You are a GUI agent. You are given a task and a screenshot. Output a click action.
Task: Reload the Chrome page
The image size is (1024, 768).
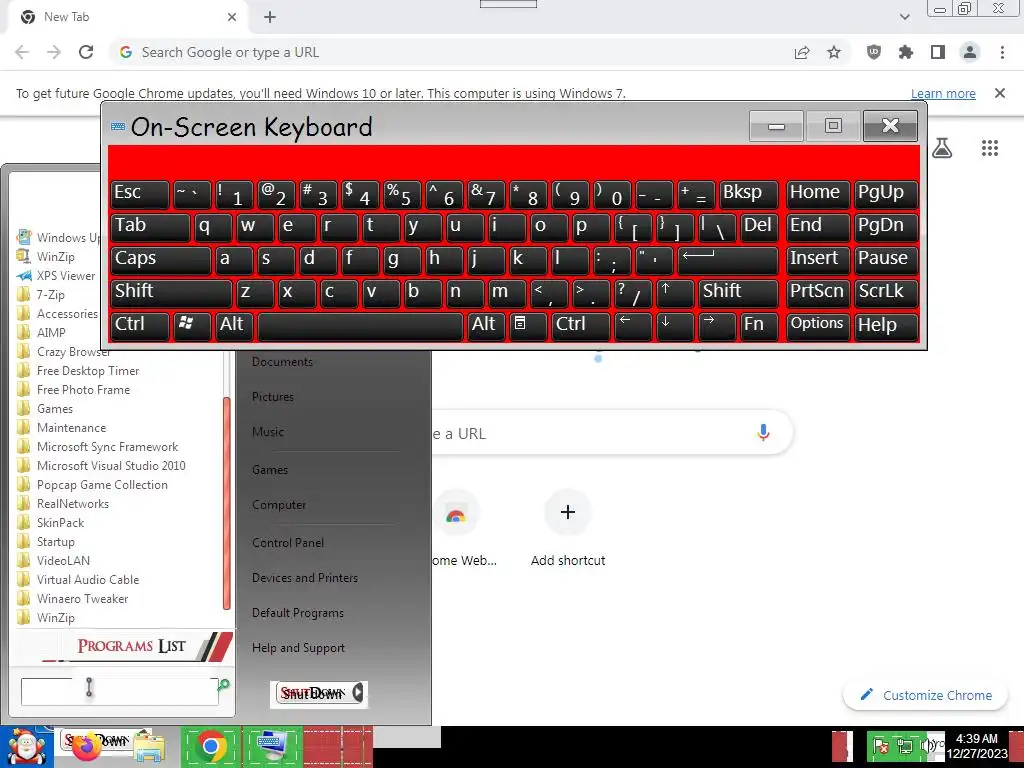coord(86,52)
